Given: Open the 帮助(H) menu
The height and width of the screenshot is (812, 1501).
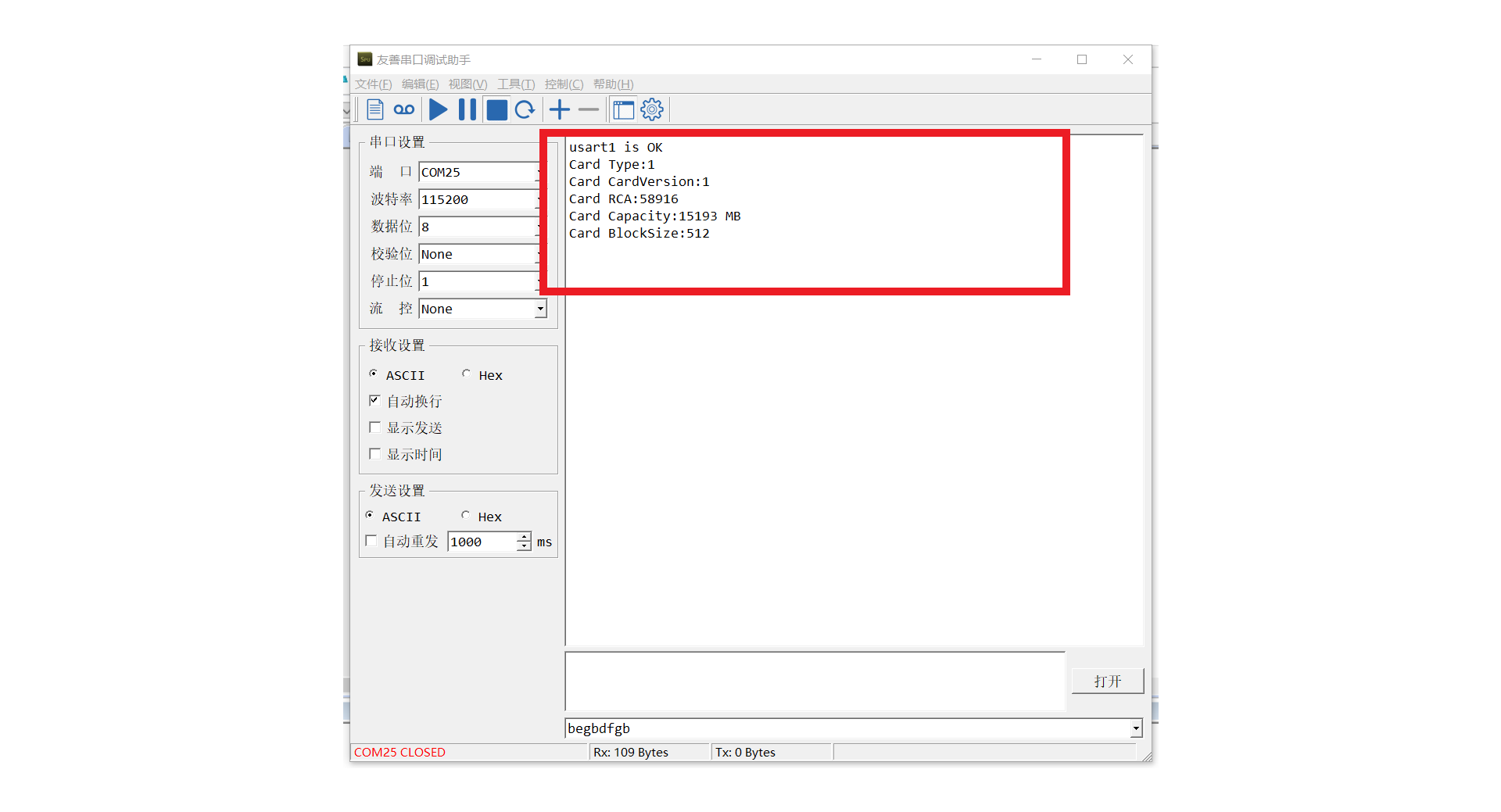Looking at the screenshot, I should (x=613, y=84).
